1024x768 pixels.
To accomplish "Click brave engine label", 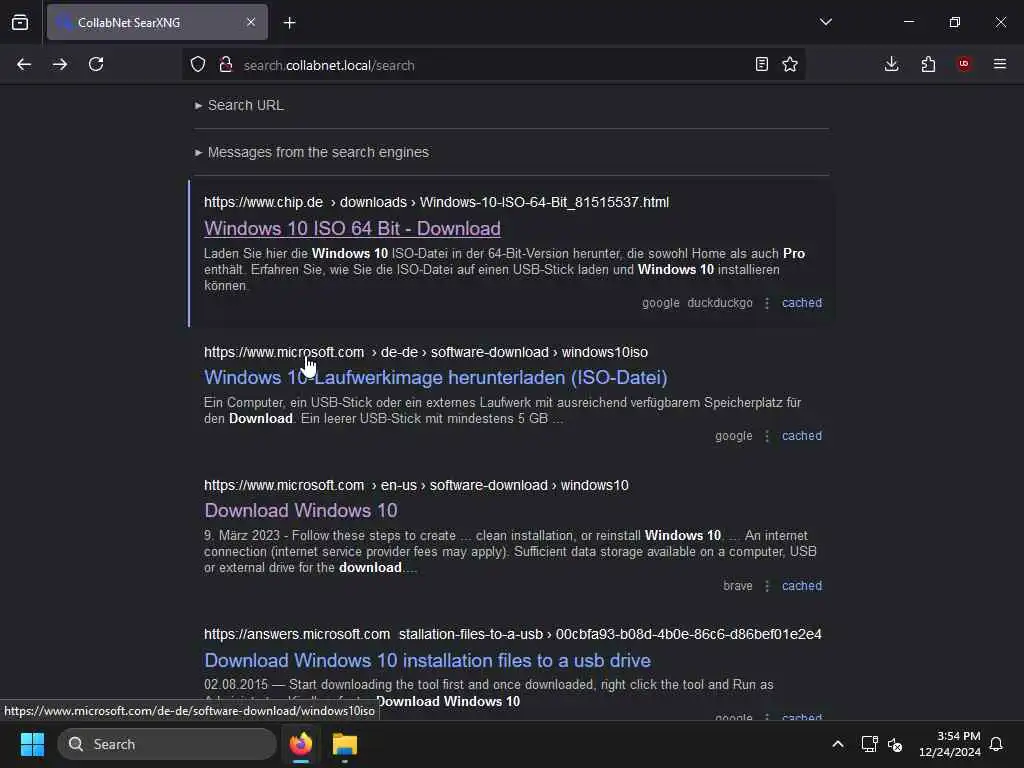I will pos(737,586).
